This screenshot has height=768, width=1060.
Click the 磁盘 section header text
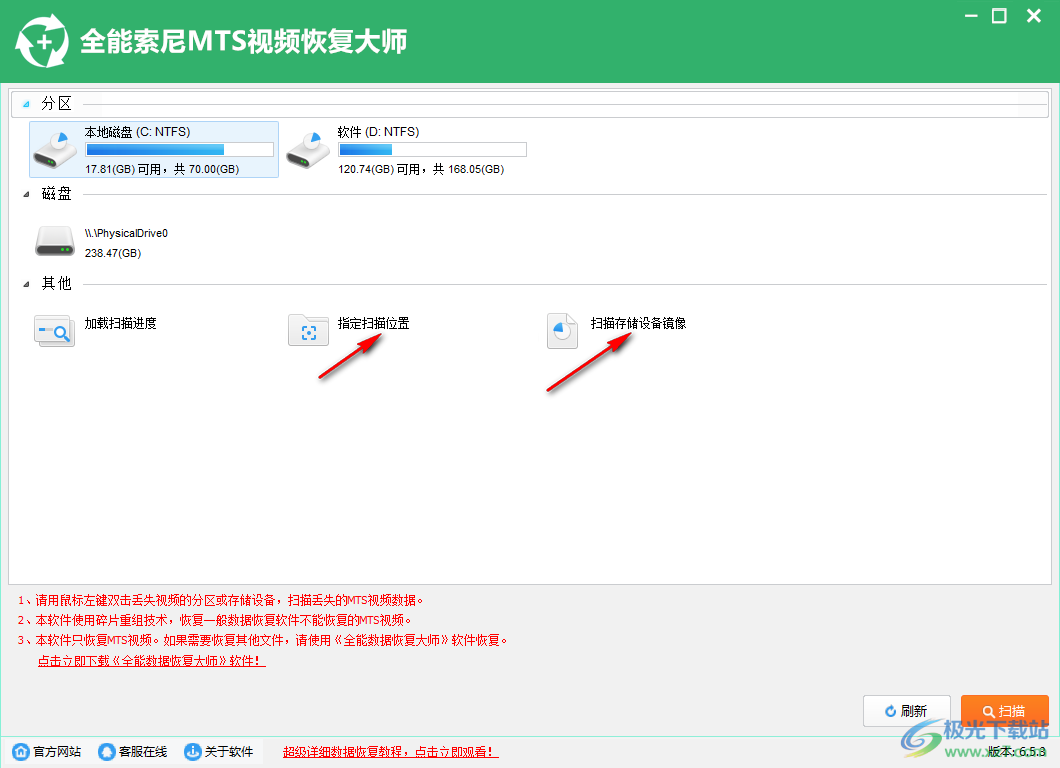(x=56, y=193)
